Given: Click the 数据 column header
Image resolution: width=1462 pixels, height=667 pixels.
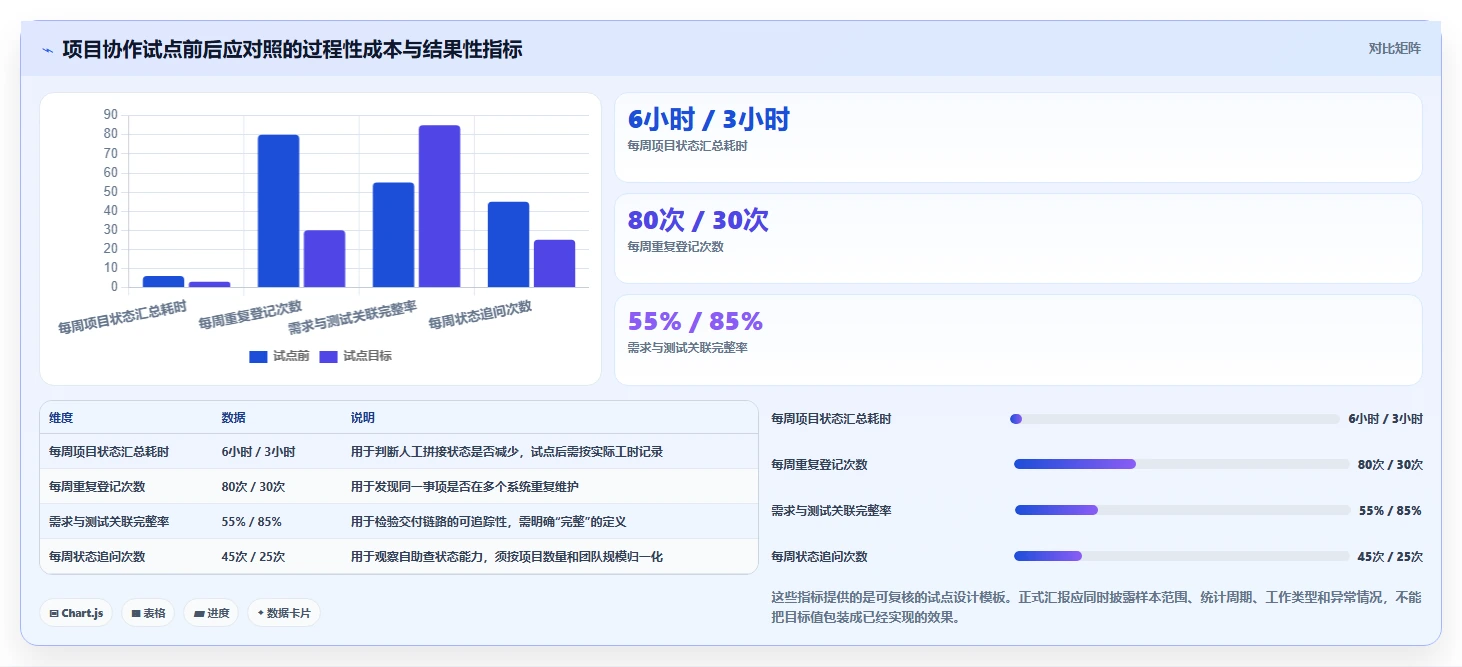Looking at the screenshot, I should [233, 418].
